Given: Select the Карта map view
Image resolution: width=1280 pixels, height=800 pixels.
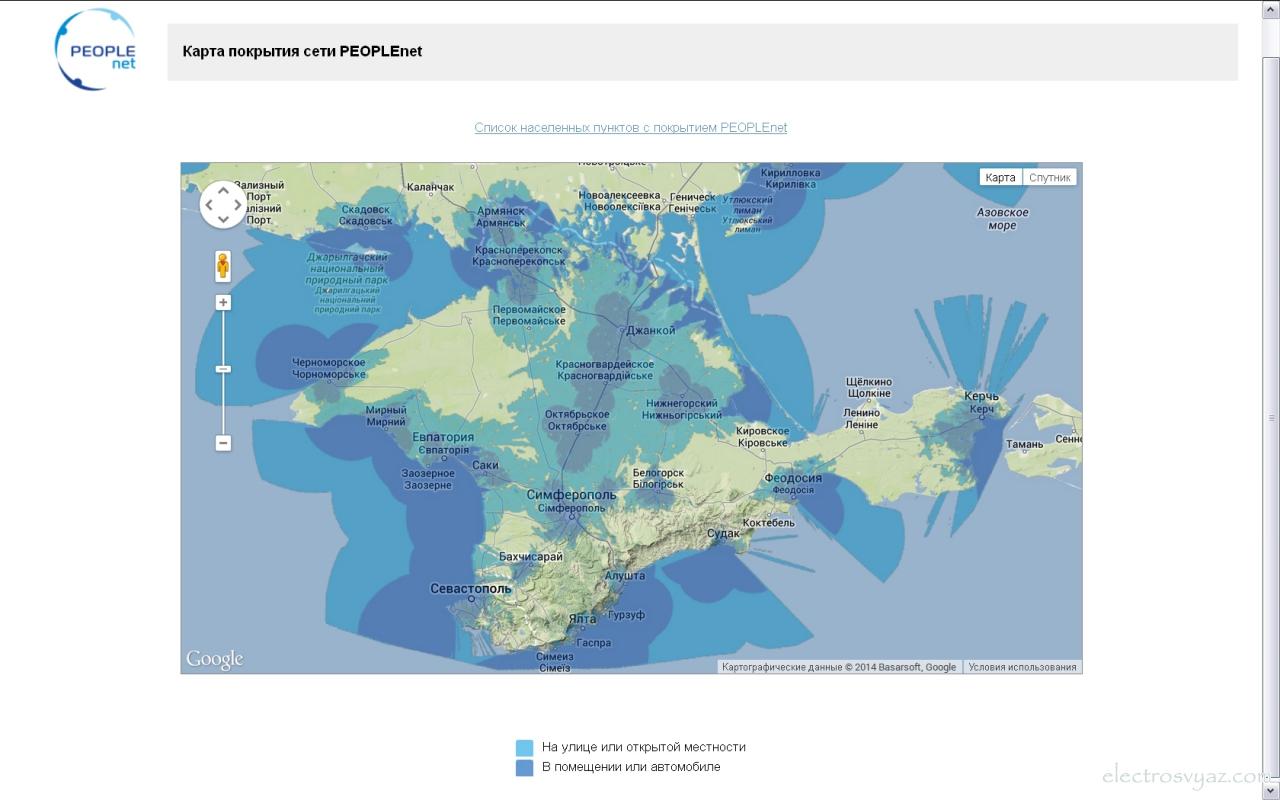Looking at the screenshot, I should (1000, 177).
